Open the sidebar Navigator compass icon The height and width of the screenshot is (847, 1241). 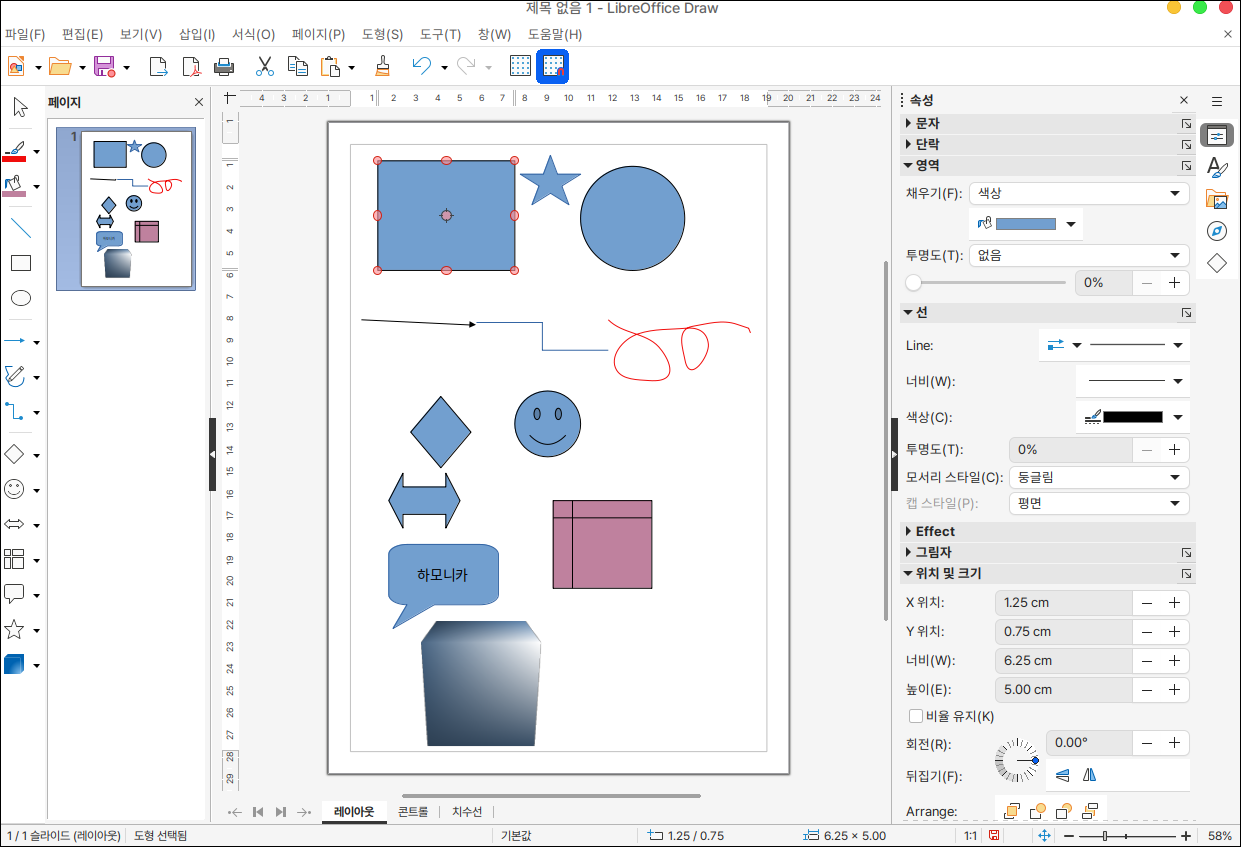coord(1216,231)
